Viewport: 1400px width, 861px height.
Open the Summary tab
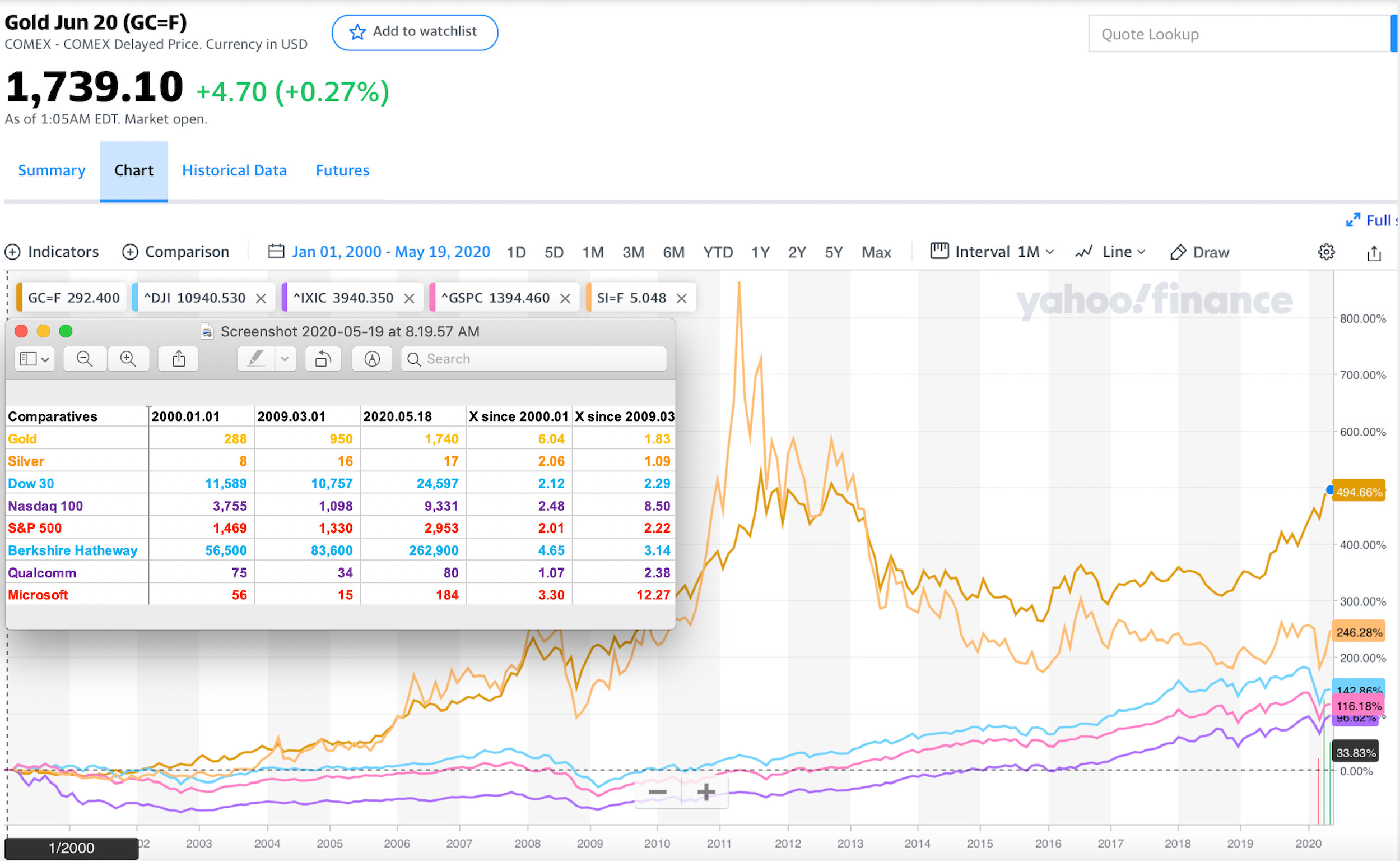tap(52, 170)
